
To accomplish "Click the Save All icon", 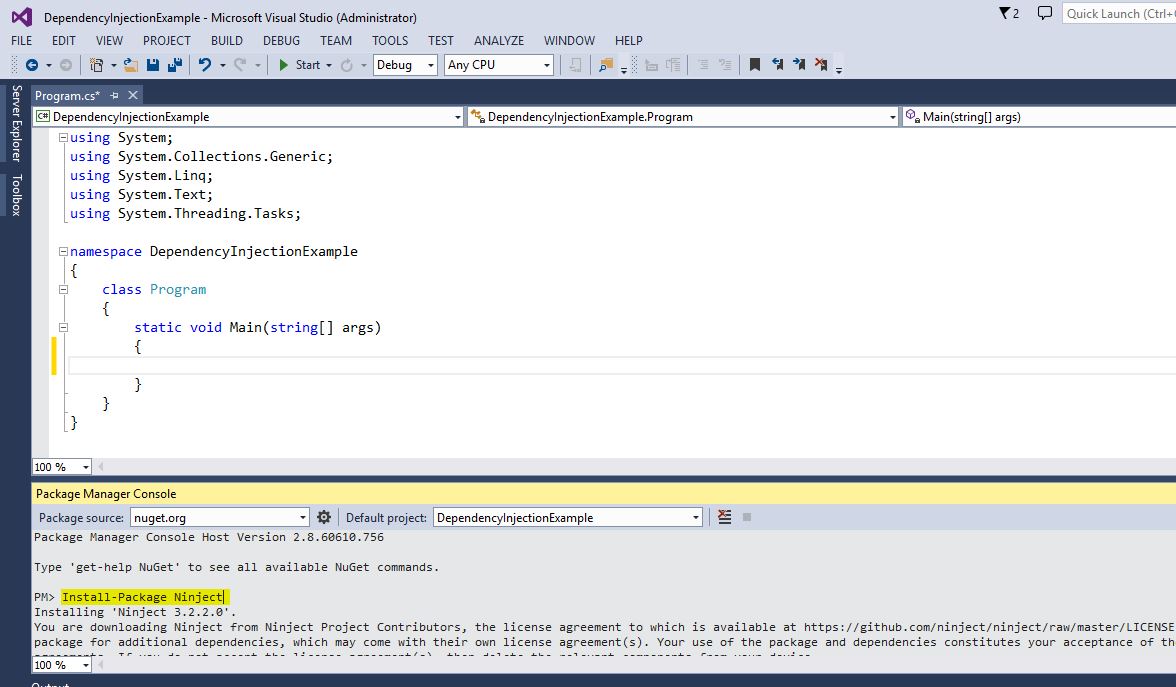I will 176,65.
